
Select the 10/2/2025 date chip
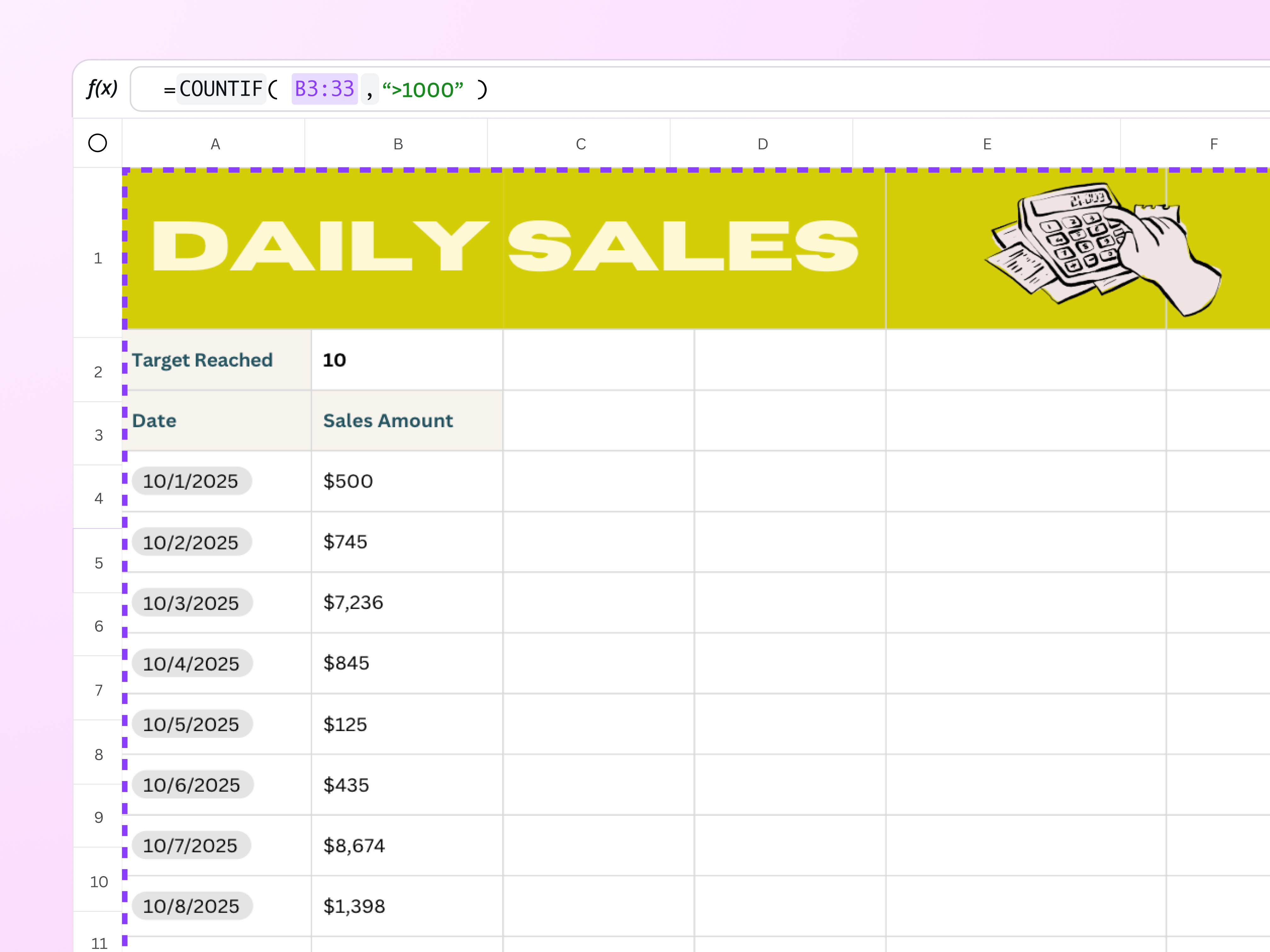(x=191, y=542)
